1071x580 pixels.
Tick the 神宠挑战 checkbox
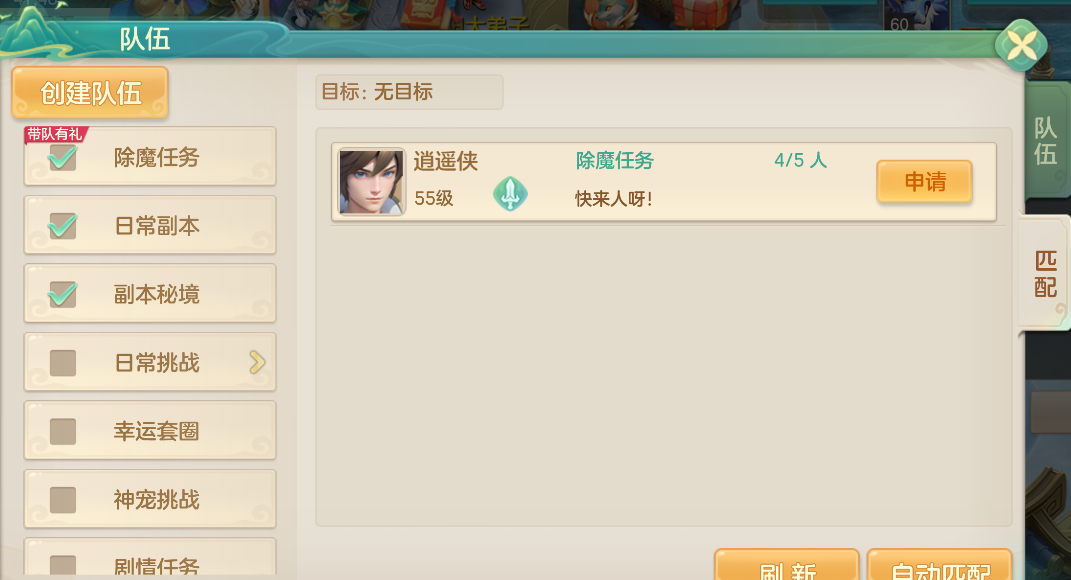coord(63,499)
